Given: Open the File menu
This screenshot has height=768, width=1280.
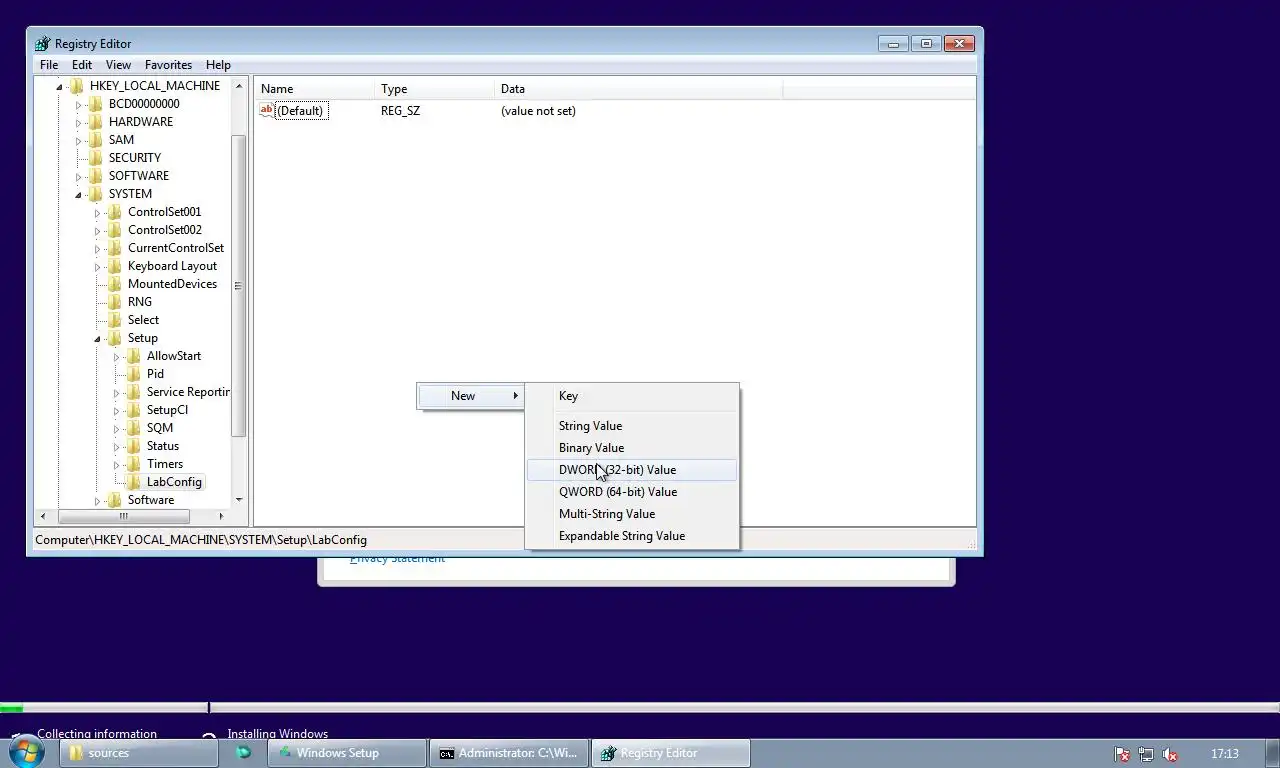Looking at the screenshot, I should (48, 65).
